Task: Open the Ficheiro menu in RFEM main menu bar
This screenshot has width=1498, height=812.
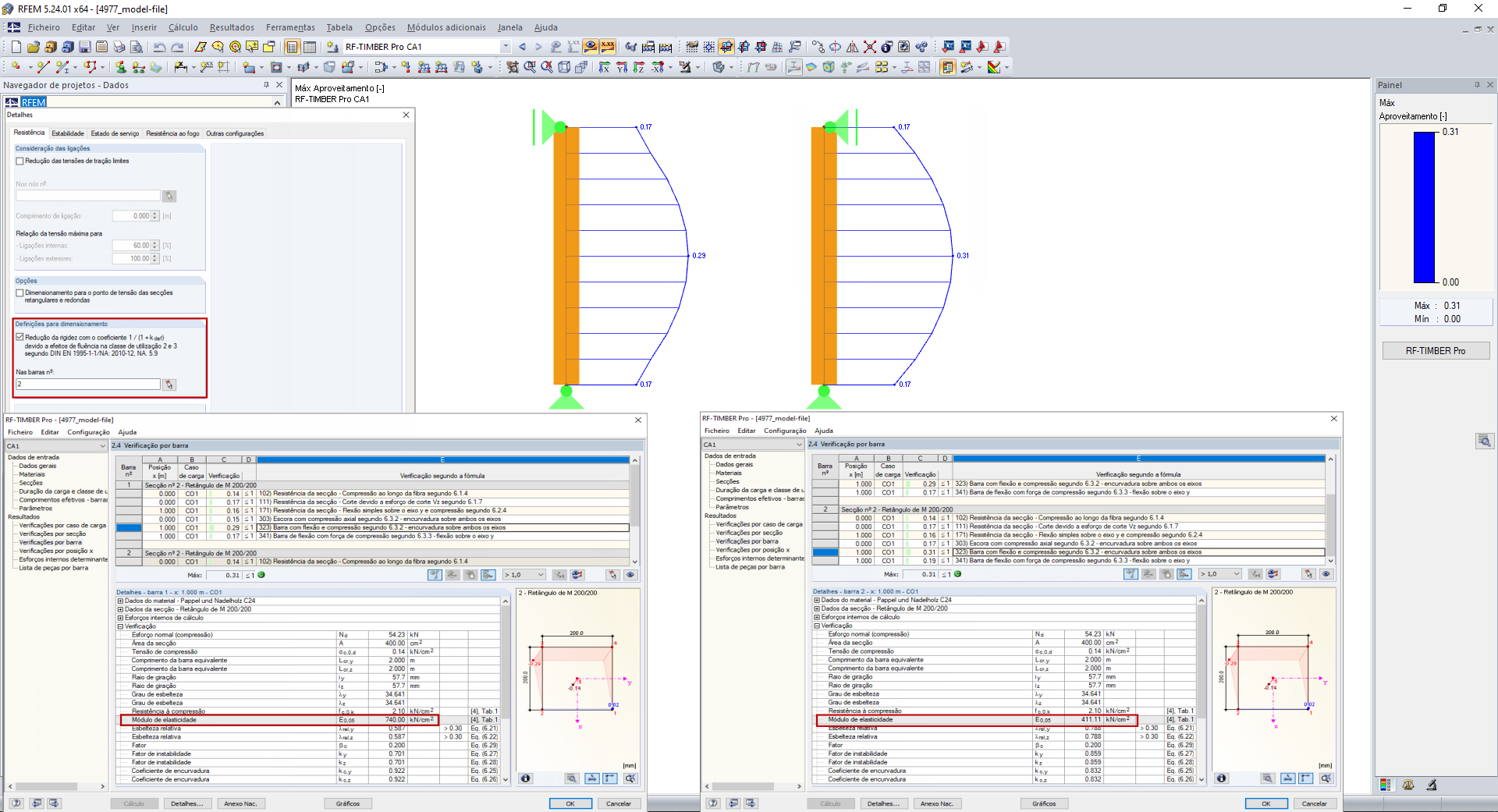Action: pos(44,27)
